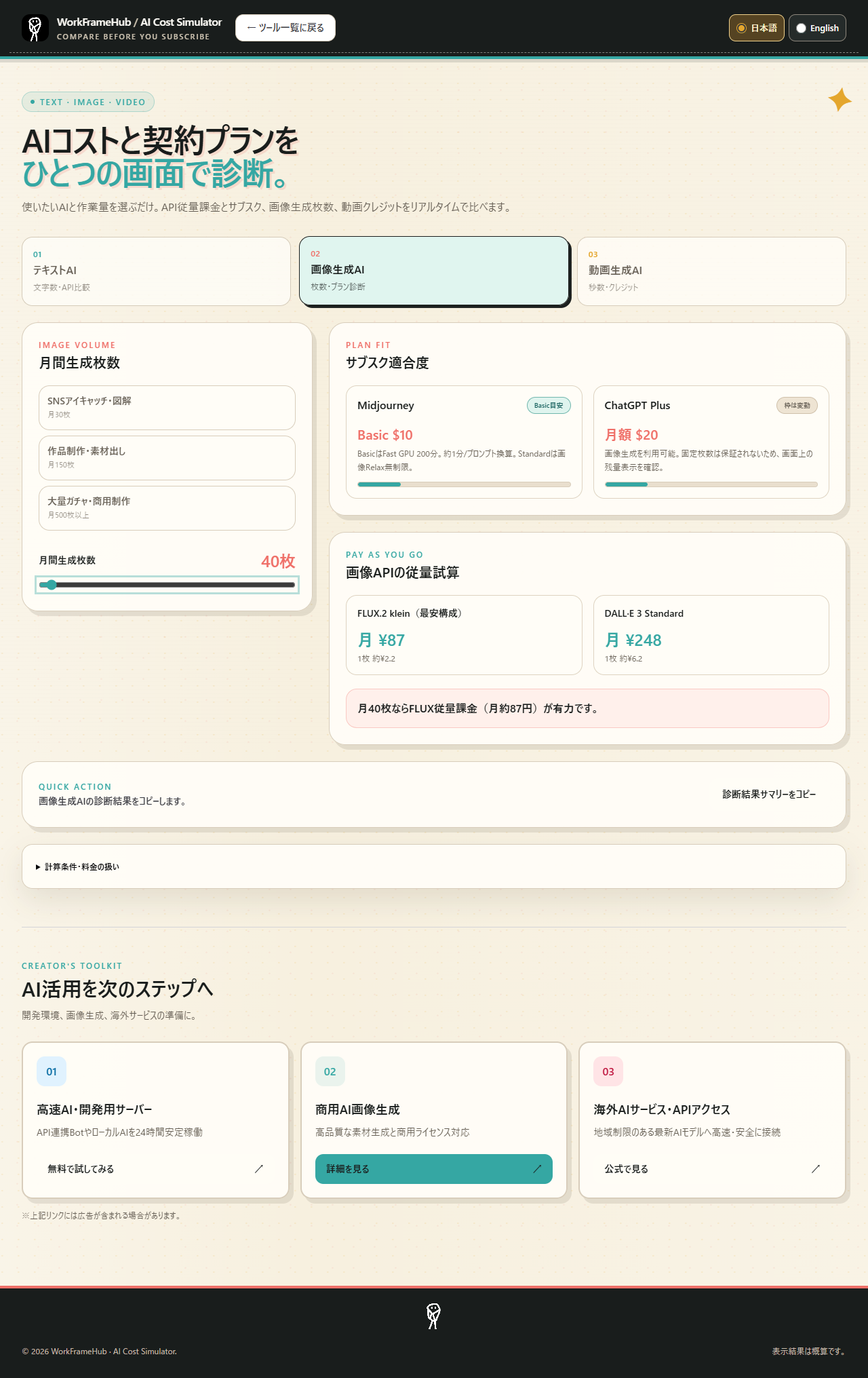The width and height of the screenshot is (868, 1378).
Task: Select the 作品制作・素材出し preset
Action: coord(167,458)
